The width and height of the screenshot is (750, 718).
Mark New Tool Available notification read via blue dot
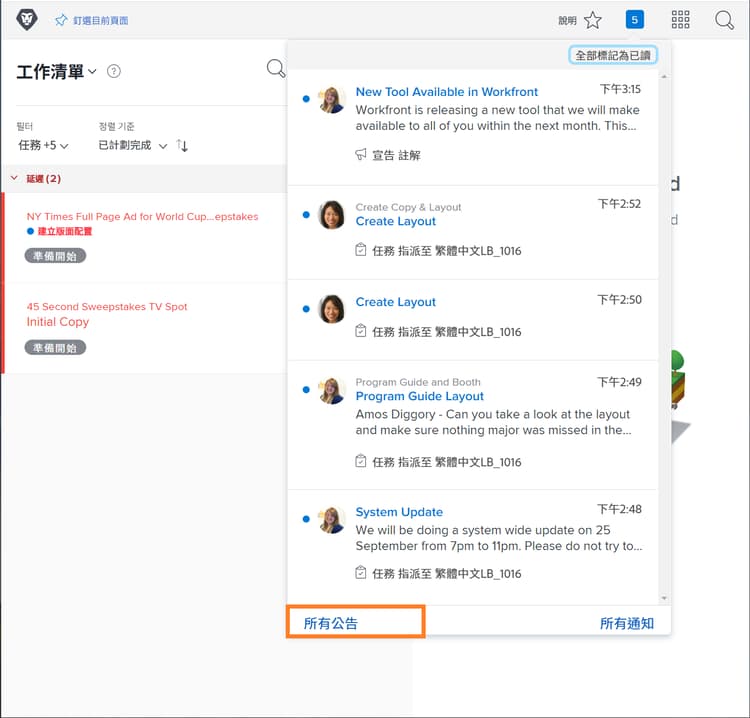[306, 99]
